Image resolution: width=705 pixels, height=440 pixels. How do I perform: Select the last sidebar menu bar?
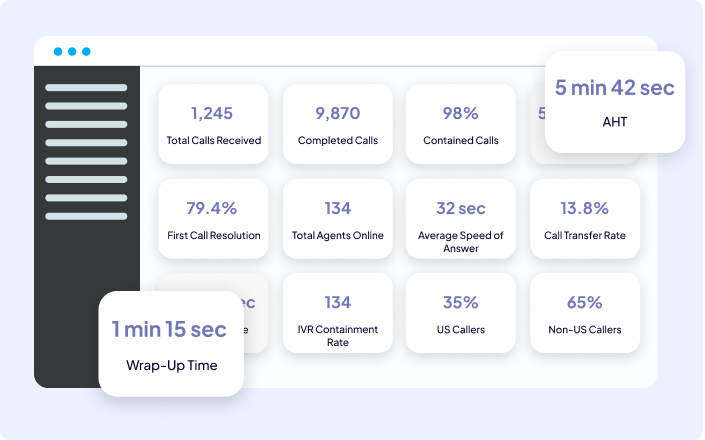click(86, 216)
